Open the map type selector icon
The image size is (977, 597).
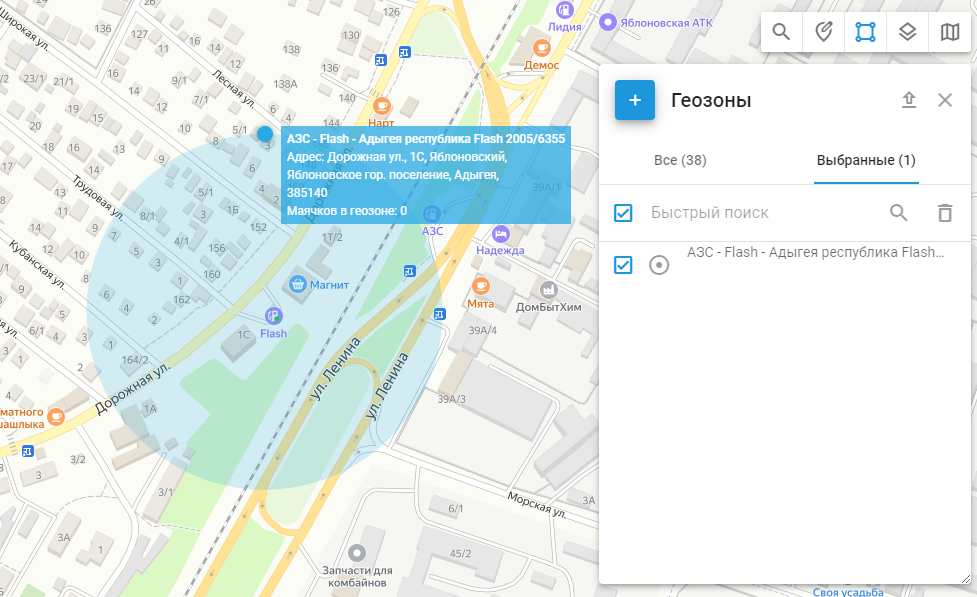[x=950, y=31]
